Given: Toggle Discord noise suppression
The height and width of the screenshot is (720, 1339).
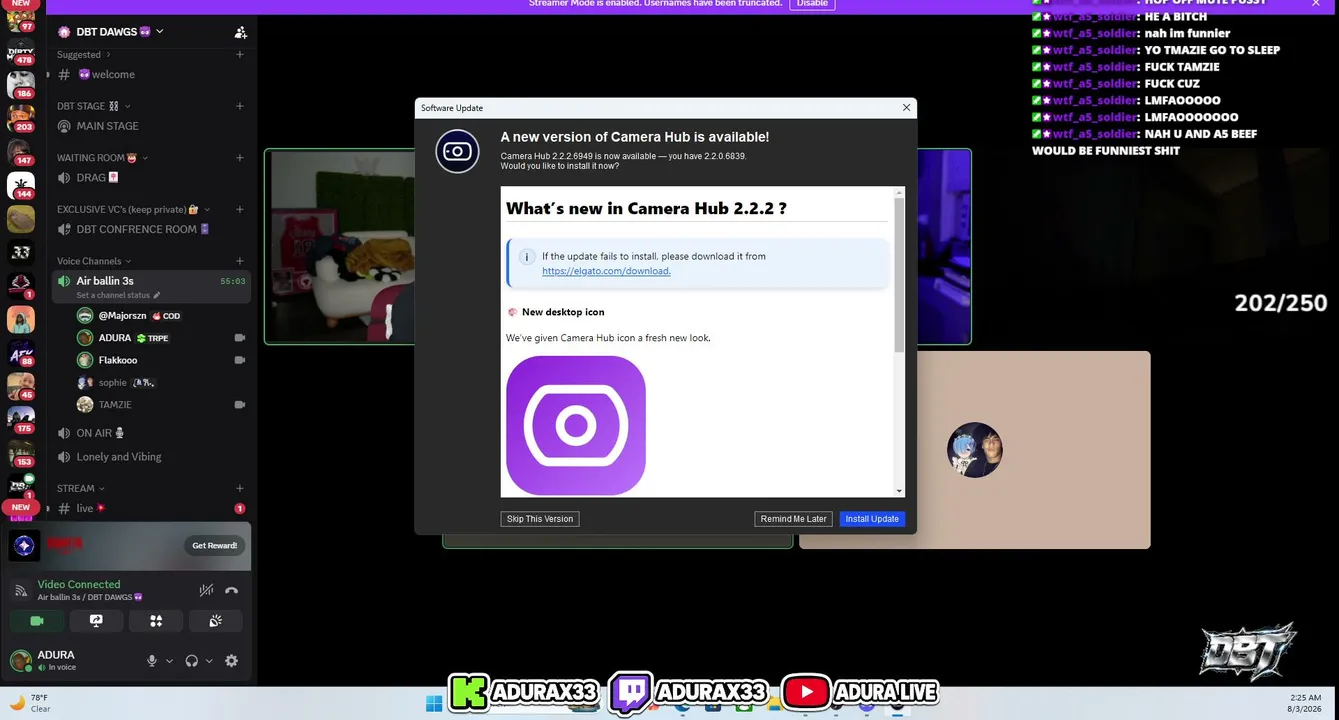Looking at the screenshot, I should tap(206, 590).
